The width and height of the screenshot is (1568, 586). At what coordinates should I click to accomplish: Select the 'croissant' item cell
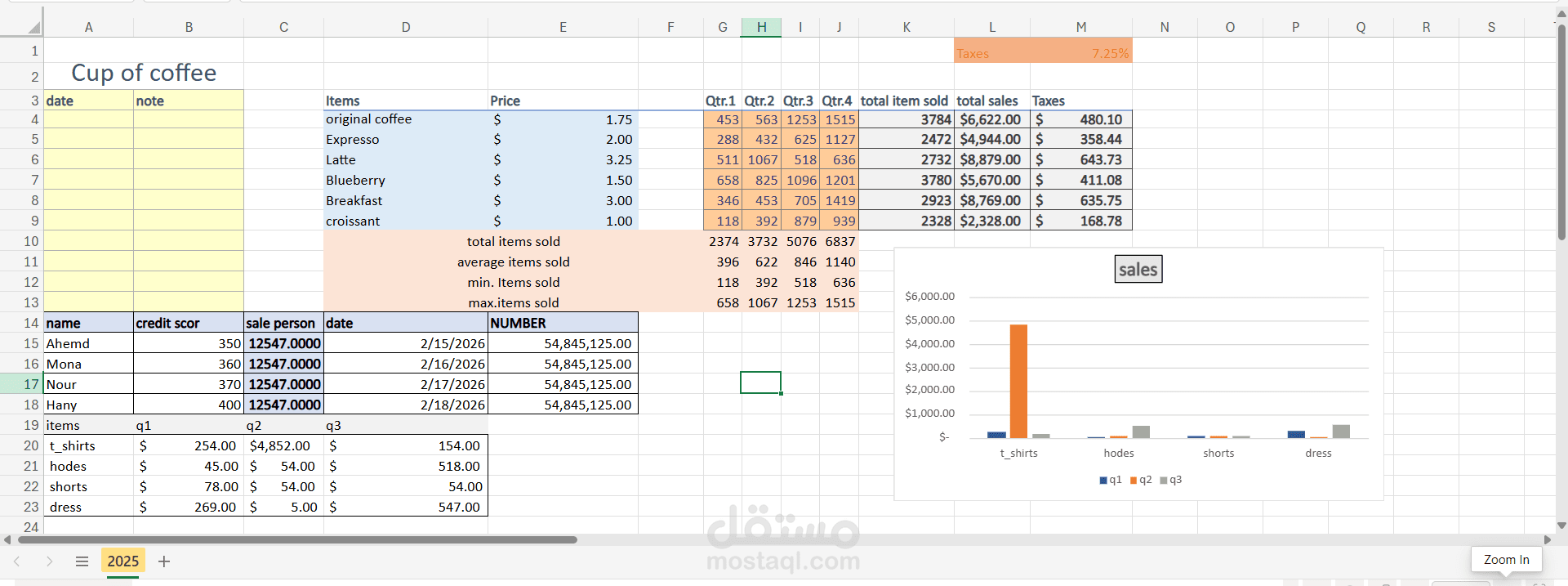(406, 221)
